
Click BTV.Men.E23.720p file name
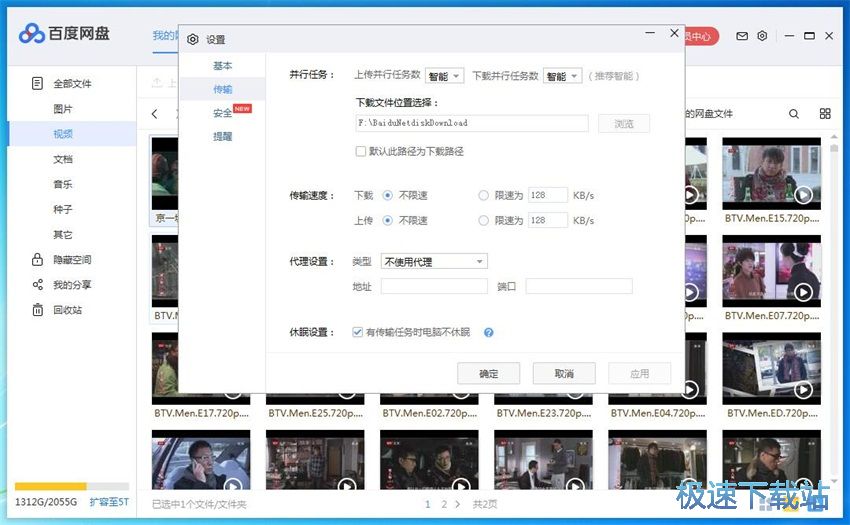click(544, 413)
